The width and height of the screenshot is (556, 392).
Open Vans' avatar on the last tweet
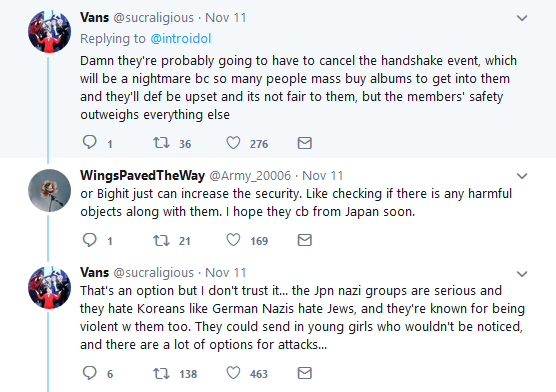[49, 287]
